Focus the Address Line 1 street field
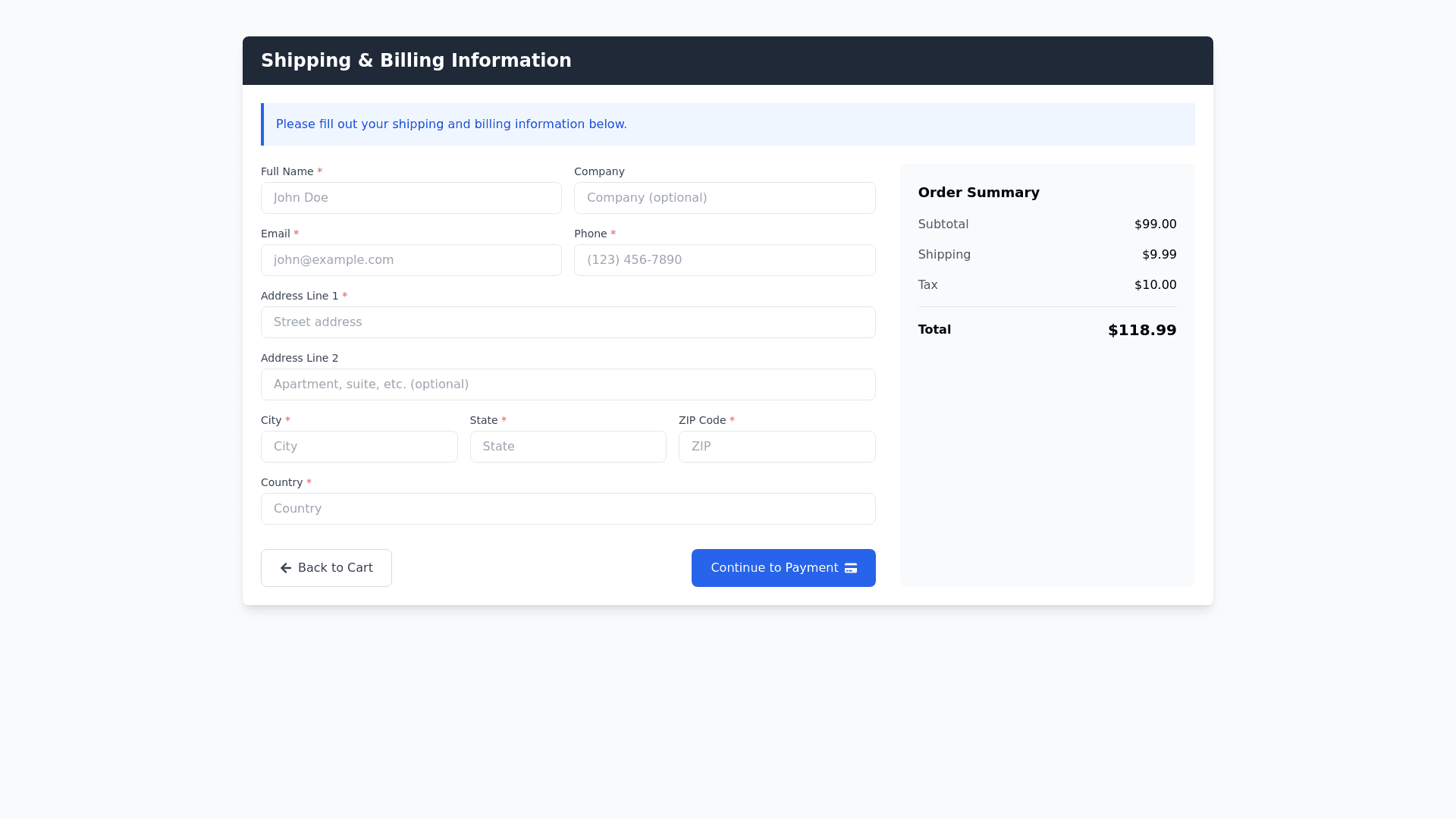This screenshot has height=819, width=1456. (567, 322)
